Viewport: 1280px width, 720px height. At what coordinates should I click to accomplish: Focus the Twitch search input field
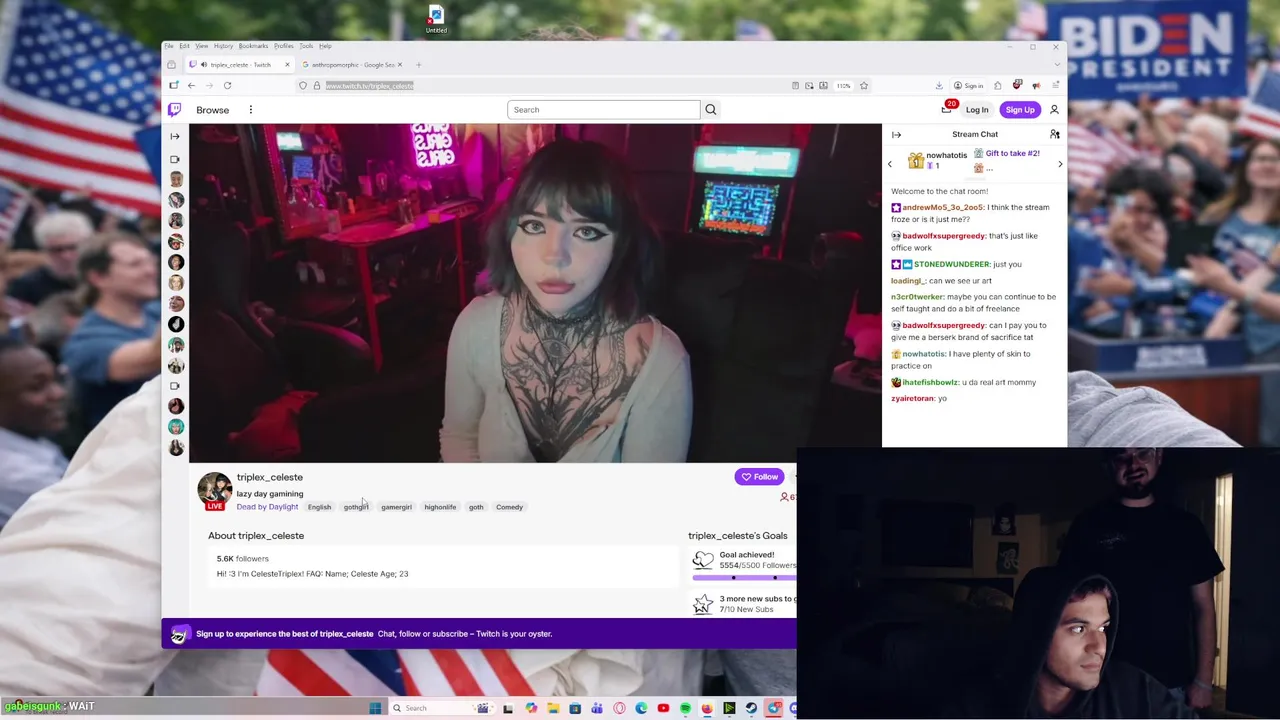point(603,110)
